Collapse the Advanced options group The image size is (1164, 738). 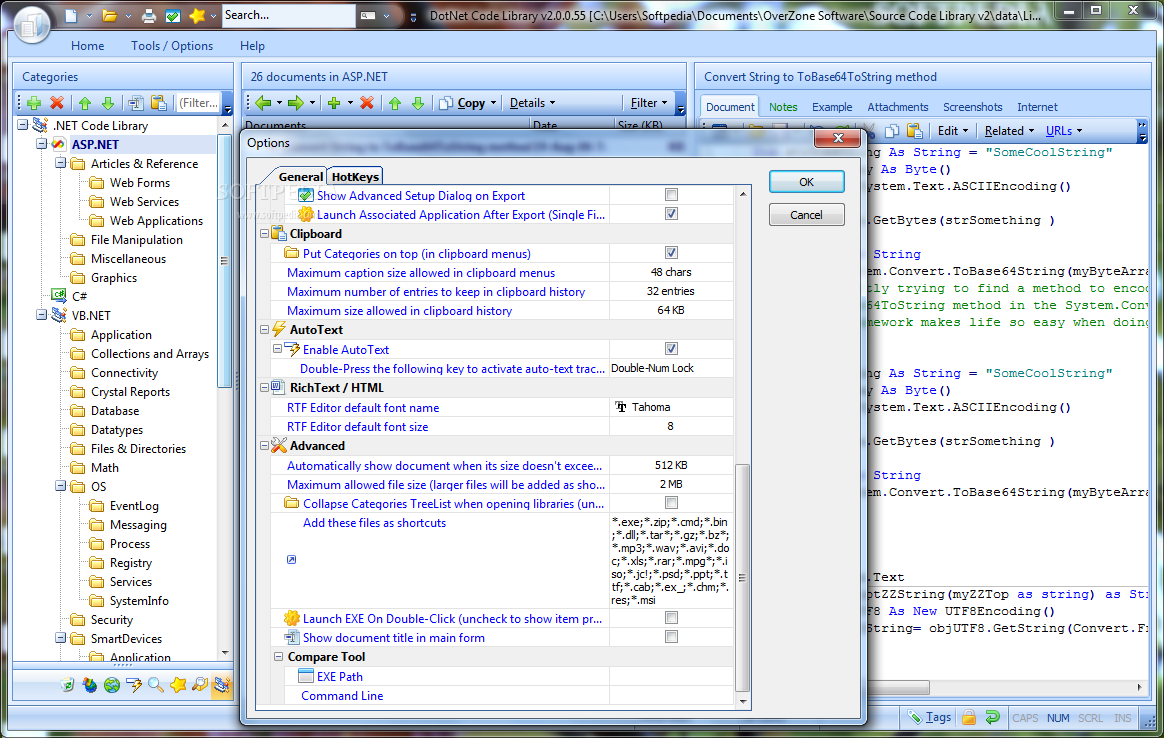tap(264, 445)
